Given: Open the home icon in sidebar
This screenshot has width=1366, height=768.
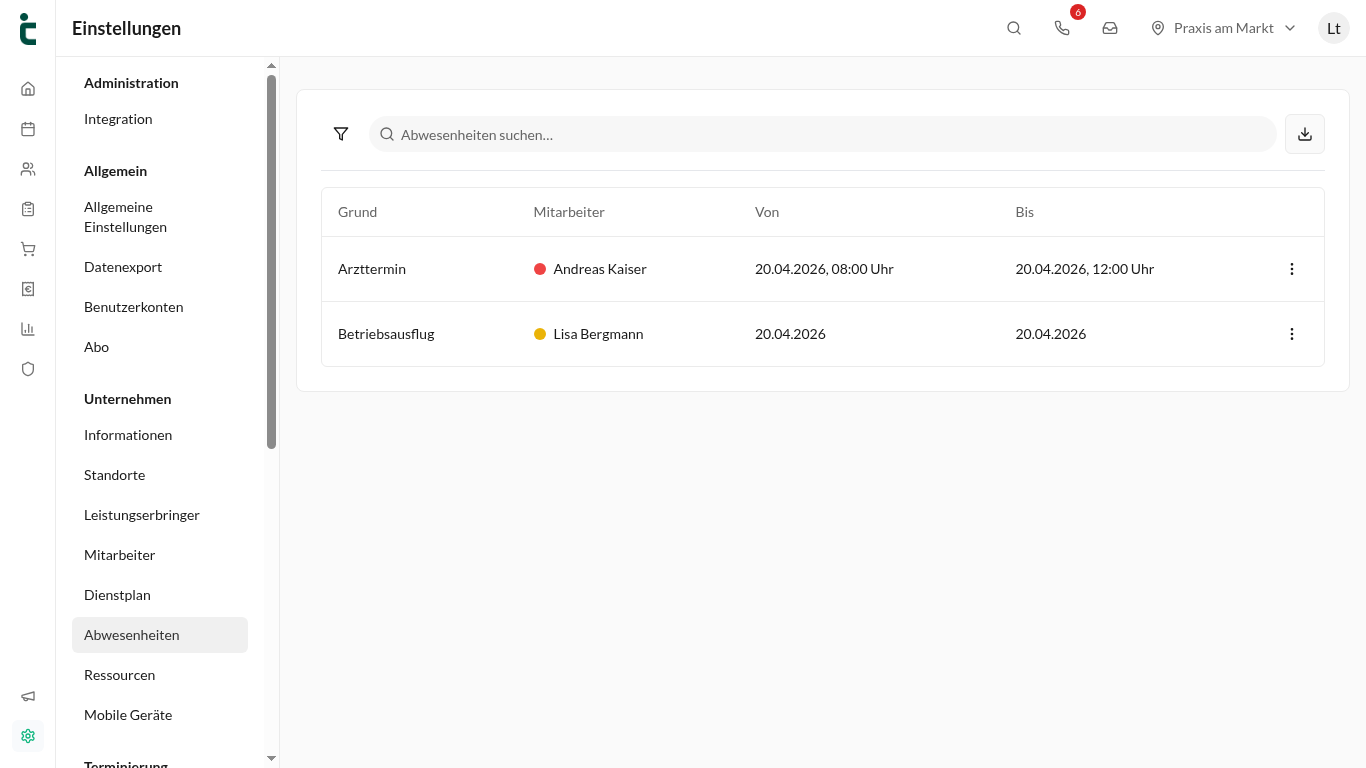Looking at the screenshot, I should coord(28,89).
